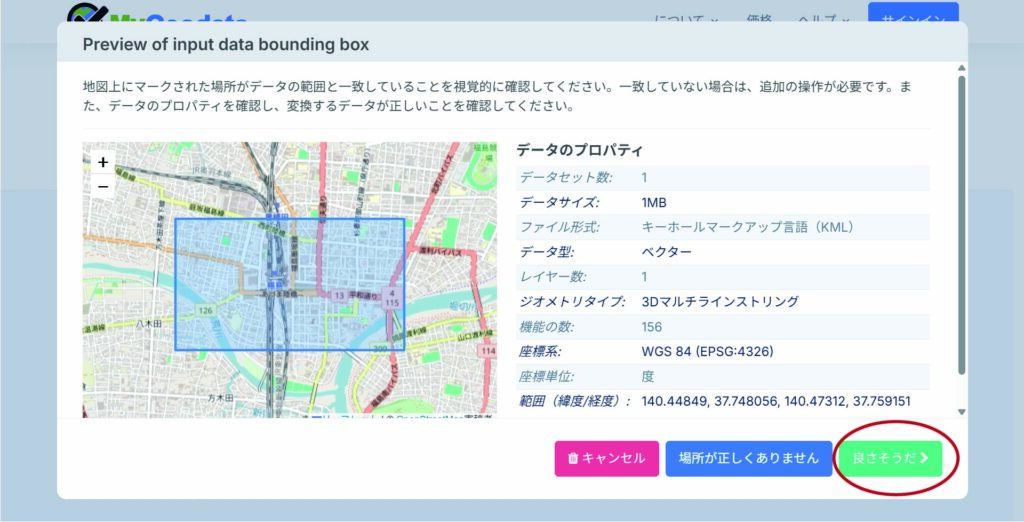1024x522 pixels.
Task: Click the chevron arrow on 良さそうだ button
Action: click(x=924, y=458)
